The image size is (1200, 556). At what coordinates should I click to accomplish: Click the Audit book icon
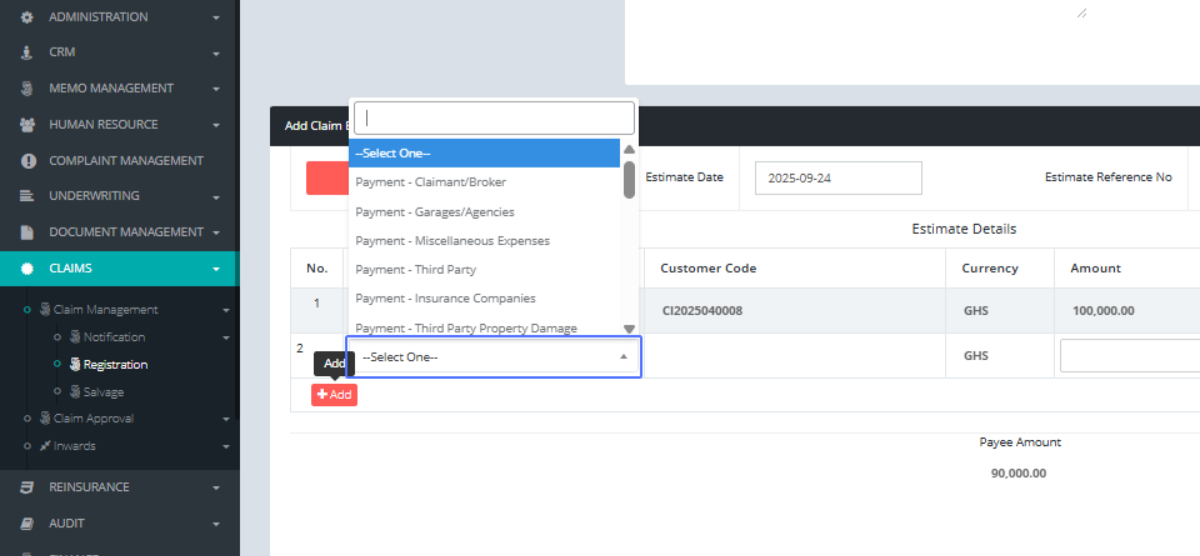[27, 524]
